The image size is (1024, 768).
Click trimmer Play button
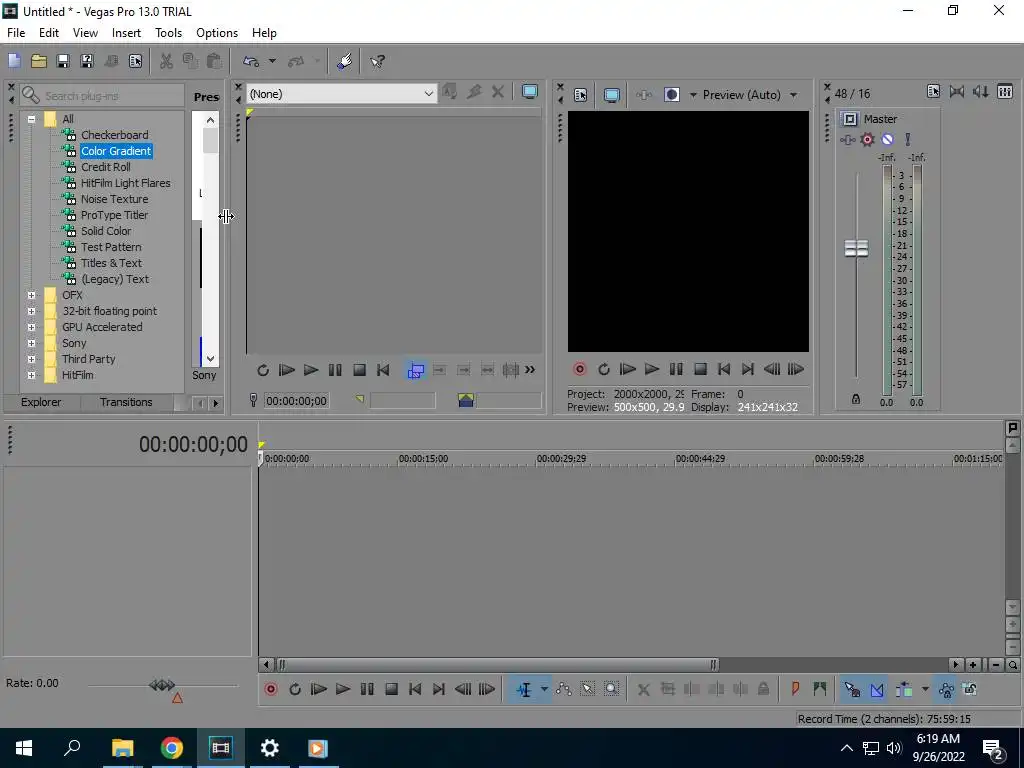pyautogui.click(x=311, y=370)
